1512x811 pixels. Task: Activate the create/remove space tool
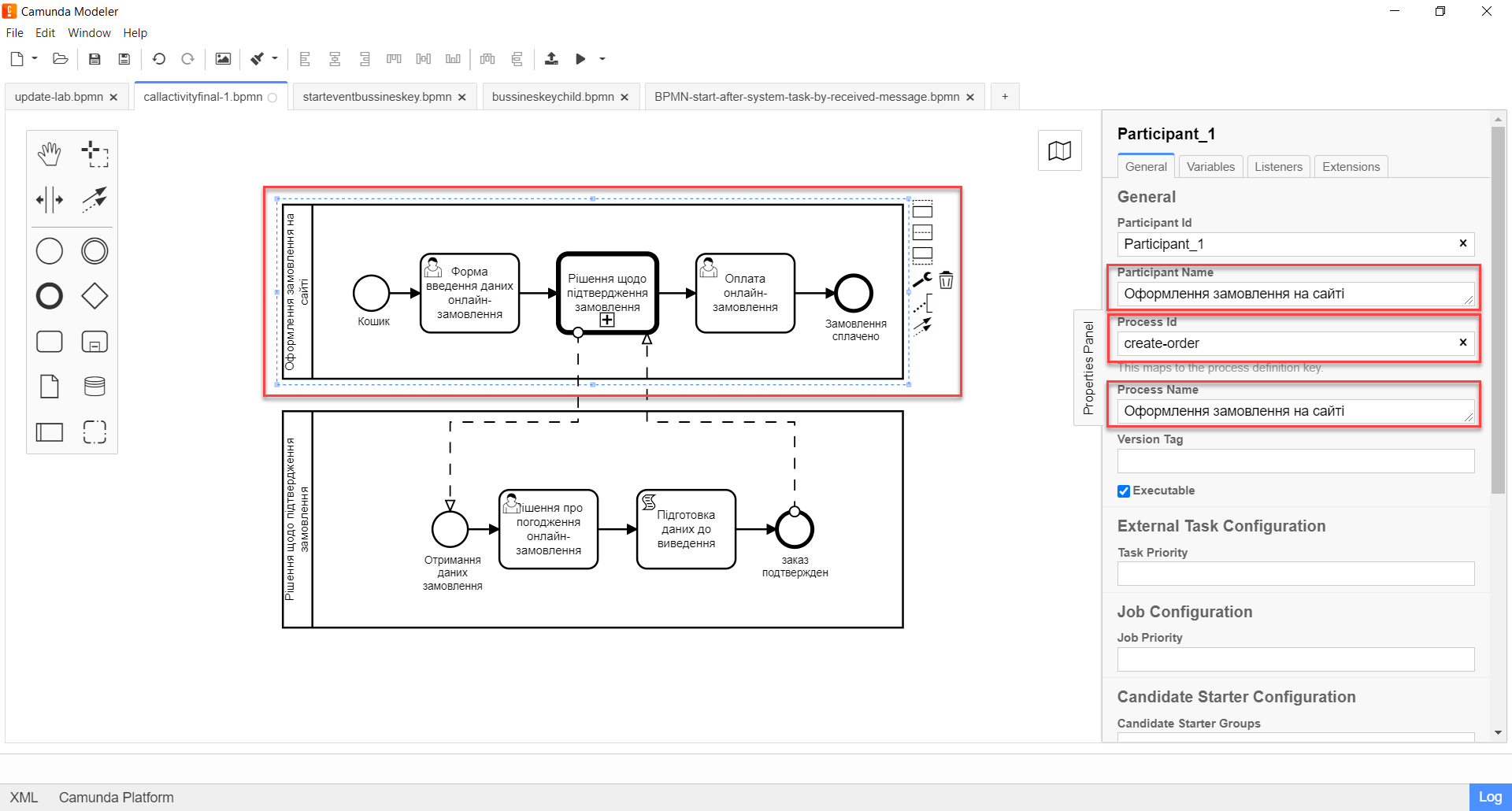50,200
